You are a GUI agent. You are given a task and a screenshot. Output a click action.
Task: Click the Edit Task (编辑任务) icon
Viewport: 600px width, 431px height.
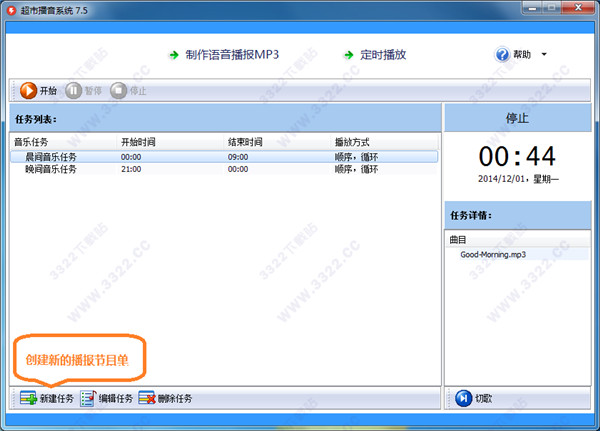click(x=88, y=398)
